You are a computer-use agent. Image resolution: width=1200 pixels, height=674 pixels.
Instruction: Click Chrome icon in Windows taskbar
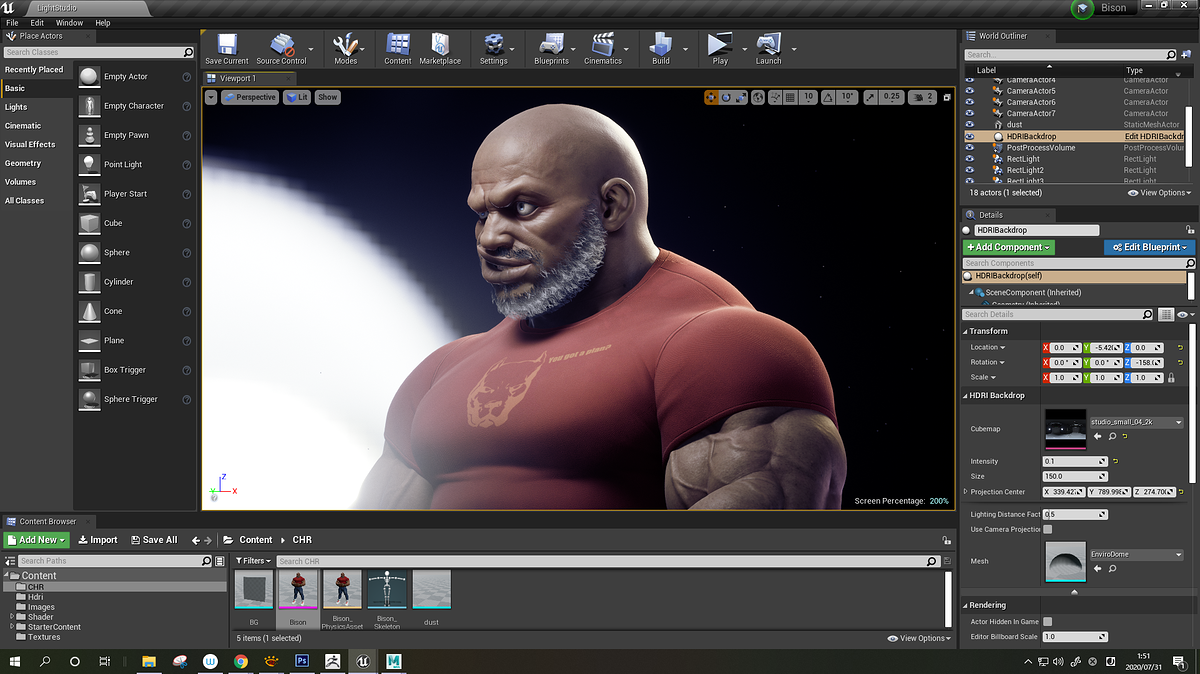tap(241, 661)
